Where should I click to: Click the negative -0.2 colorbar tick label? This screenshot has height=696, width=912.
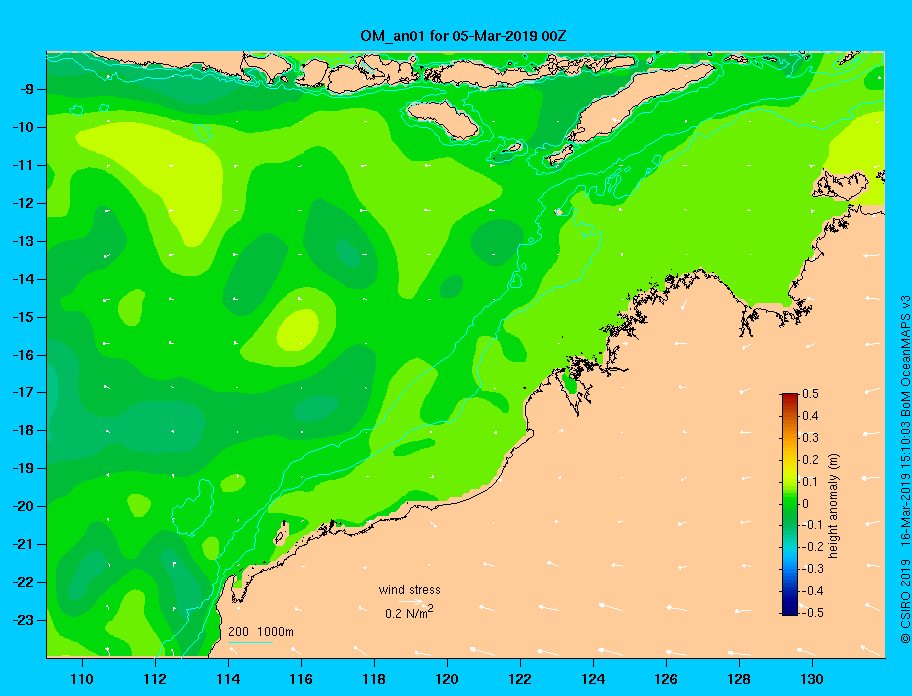(x=813, y=547)
